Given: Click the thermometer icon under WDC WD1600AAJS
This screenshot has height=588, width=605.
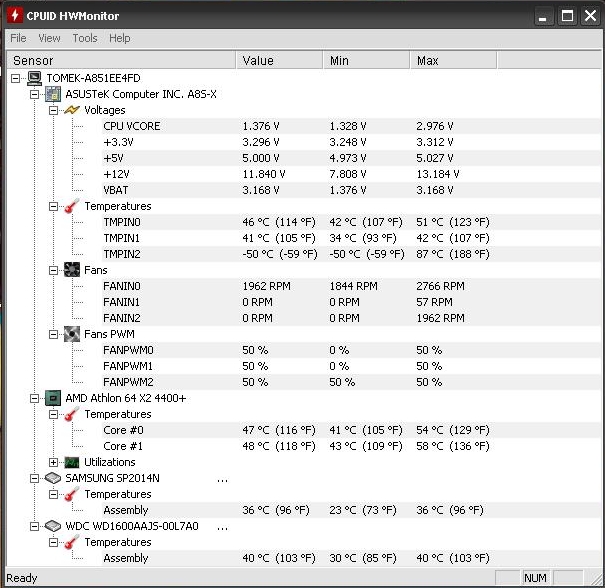Looking at the screenshot, I should [x=72, y=542].
